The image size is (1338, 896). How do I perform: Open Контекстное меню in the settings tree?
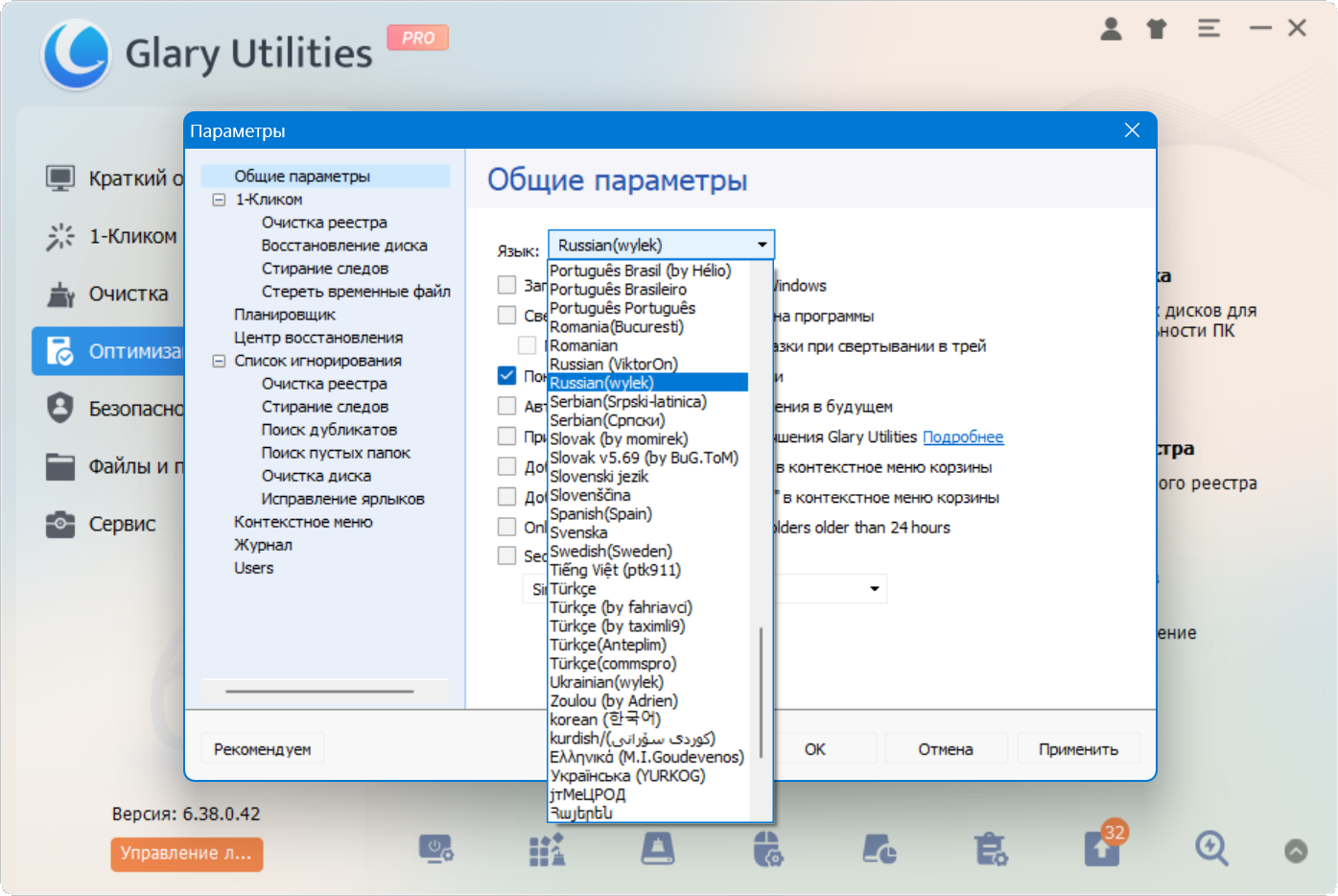click(x=303, y=522)
